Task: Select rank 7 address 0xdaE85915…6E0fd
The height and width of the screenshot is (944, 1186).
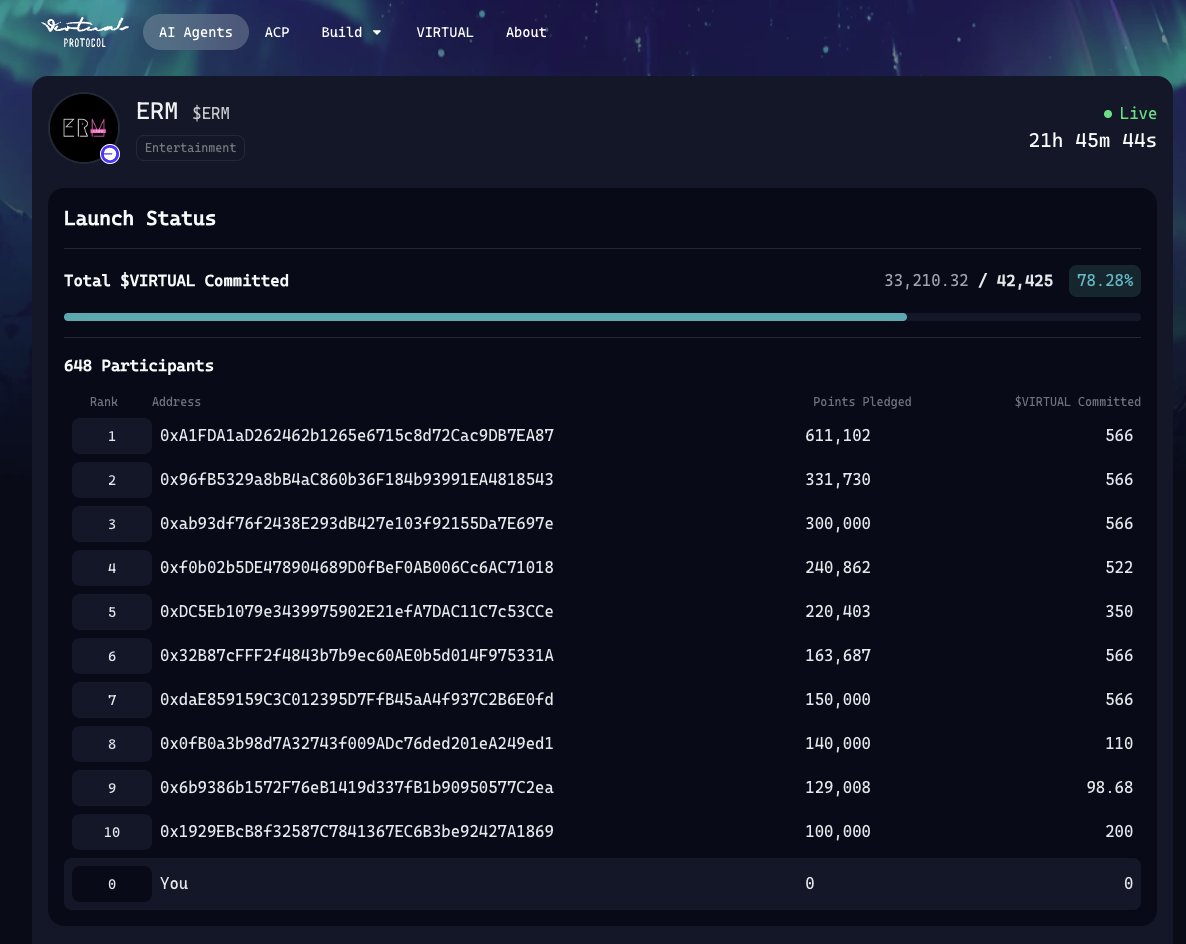Action: pyautogui.click(x=357, y=700)
